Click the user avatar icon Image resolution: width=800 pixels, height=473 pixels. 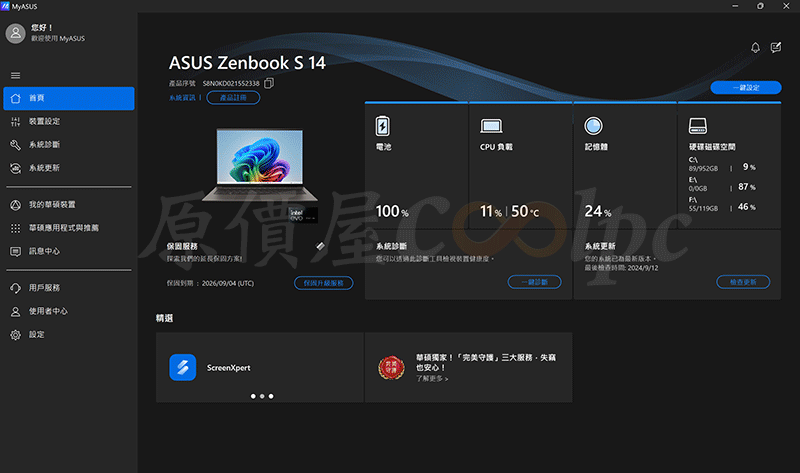coord(15,34)
